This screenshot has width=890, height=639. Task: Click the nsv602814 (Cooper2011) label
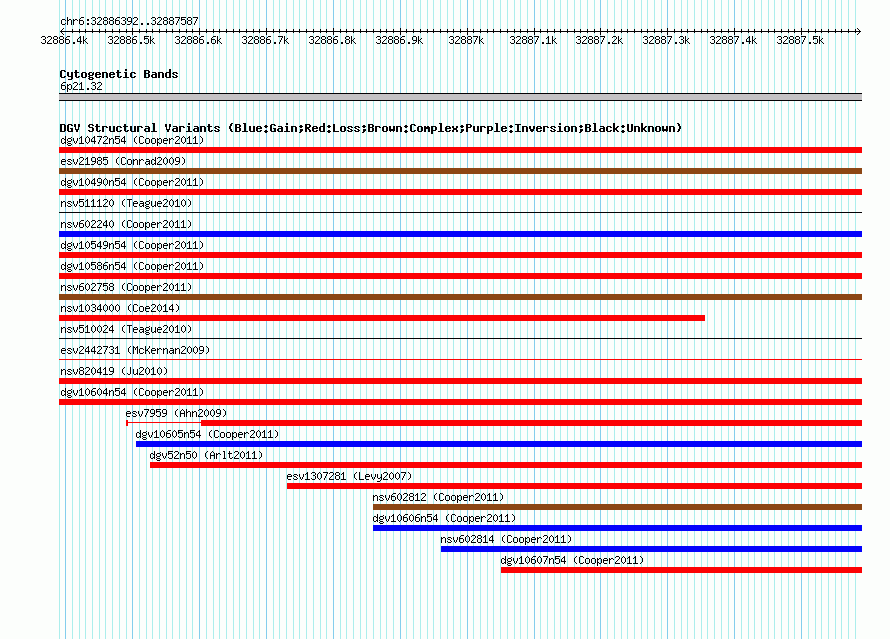[x=506, y=539]
